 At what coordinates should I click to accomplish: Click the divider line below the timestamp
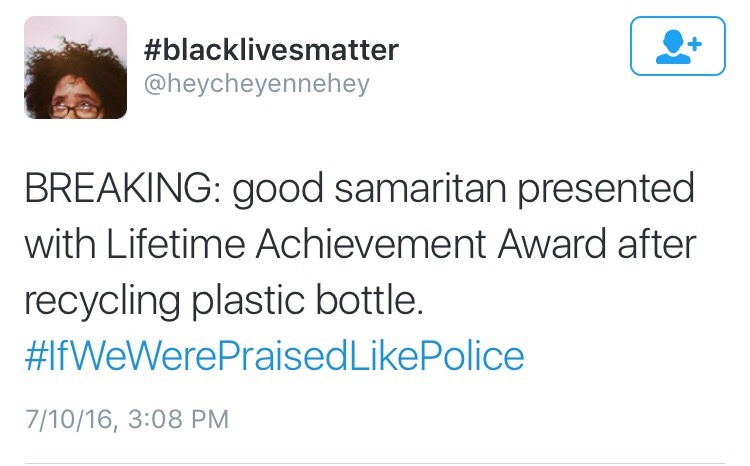(375, 463)
